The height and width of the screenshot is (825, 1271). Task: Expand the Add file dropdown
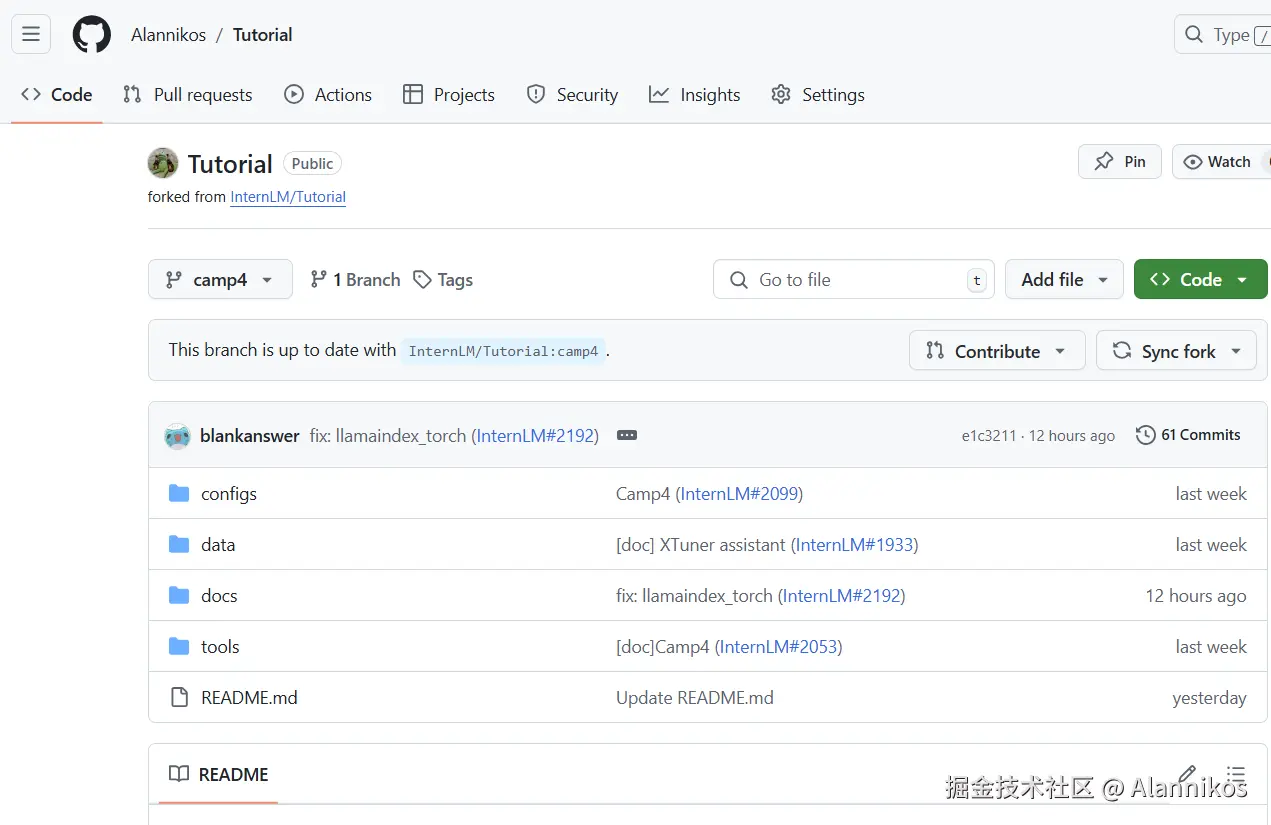point(1064,279)
